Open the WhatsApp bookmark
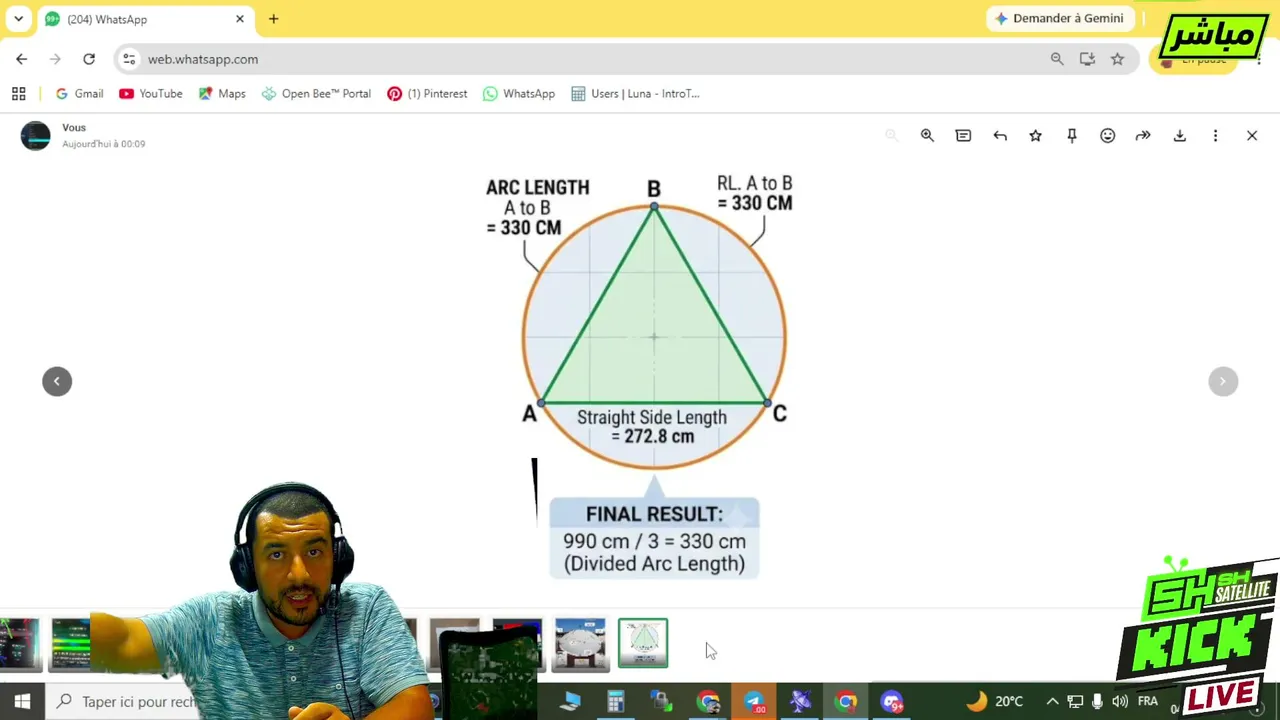The width and height of the screenshot is (1280, 720). tap(519, 94)
